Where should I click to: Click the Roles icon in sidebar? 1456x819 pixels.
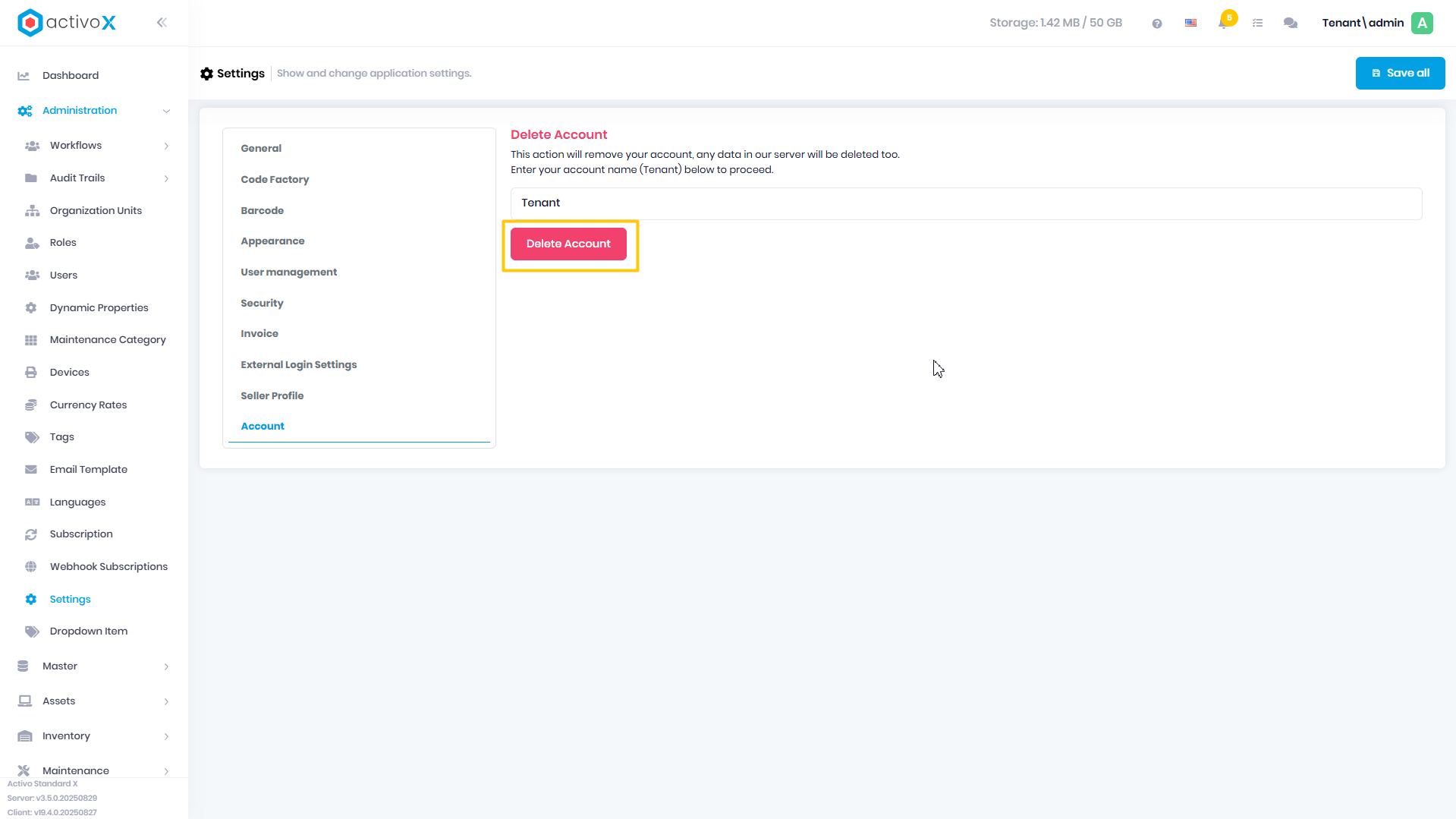point(32,243)
